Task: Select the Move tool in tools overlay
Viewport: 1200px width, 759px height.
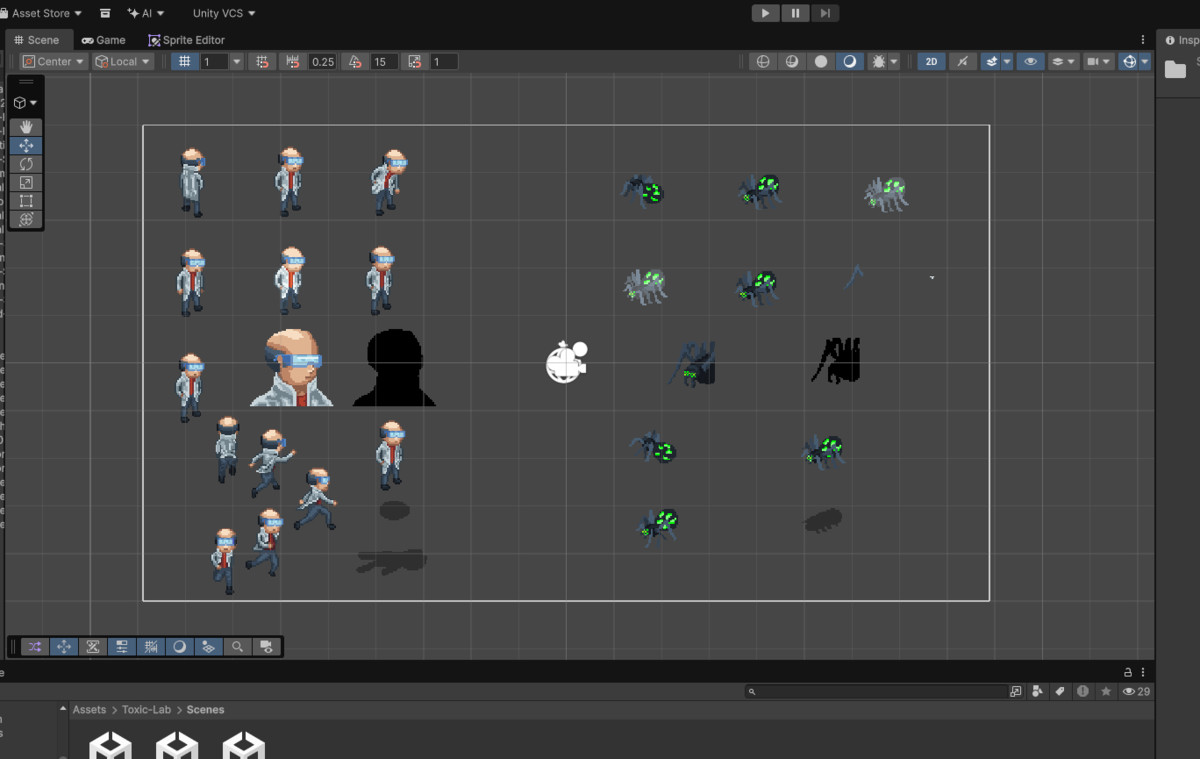Action: pyautogui.click(x=26, y=145)
